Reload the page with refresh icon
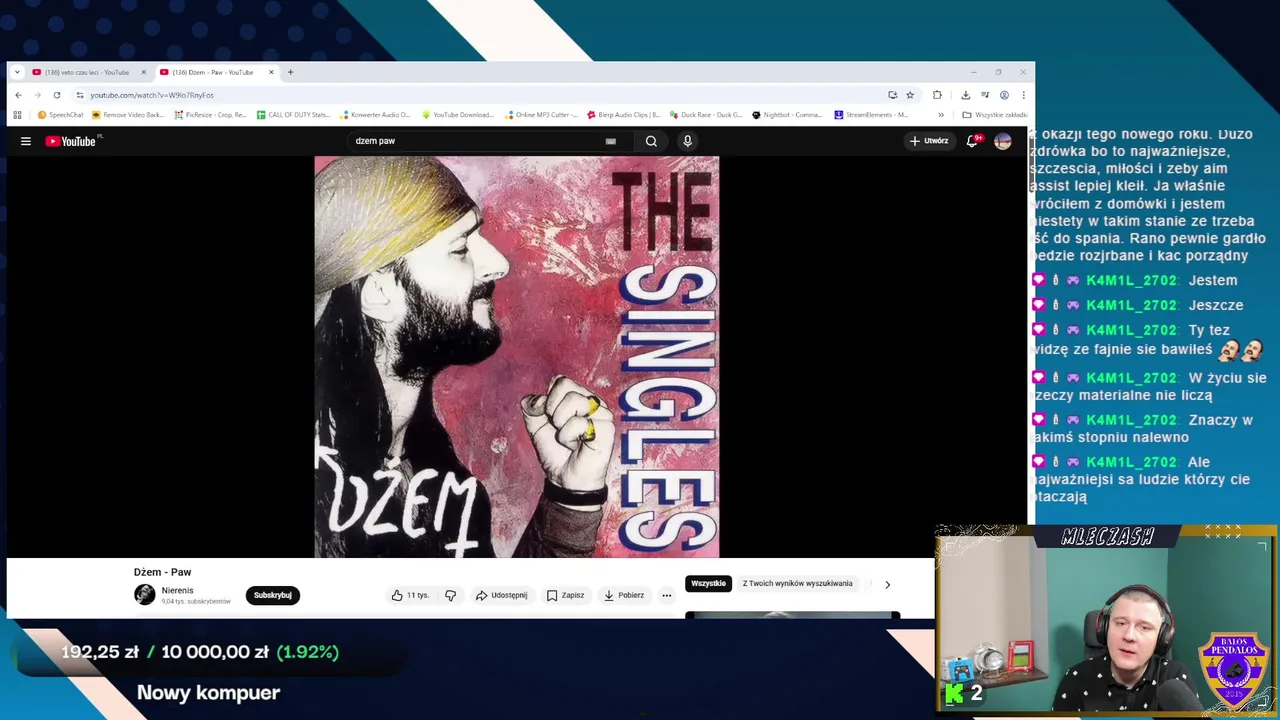The height and width of the screenshot is (720, 1280). pos(57,95)
